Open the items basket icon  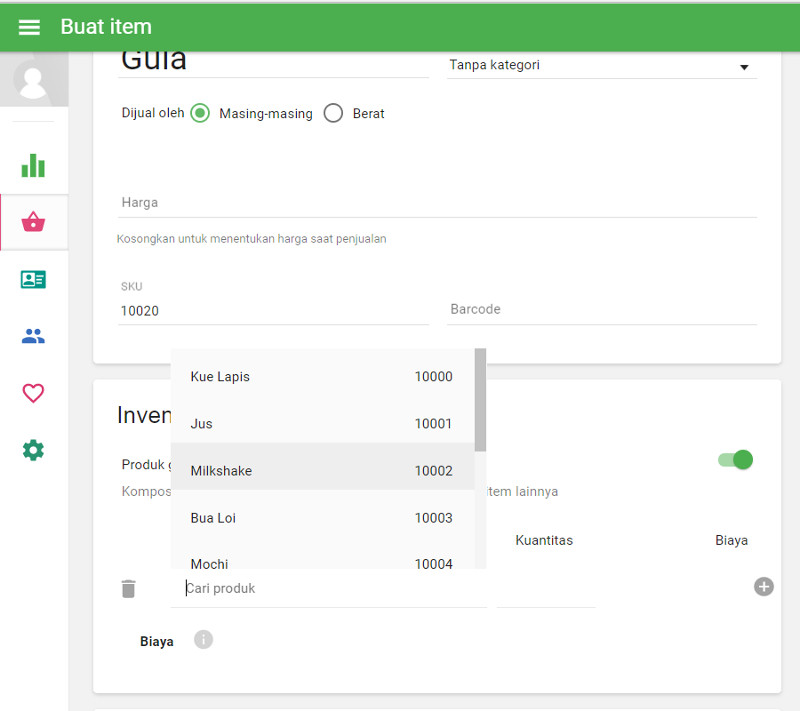coord(33,222)
